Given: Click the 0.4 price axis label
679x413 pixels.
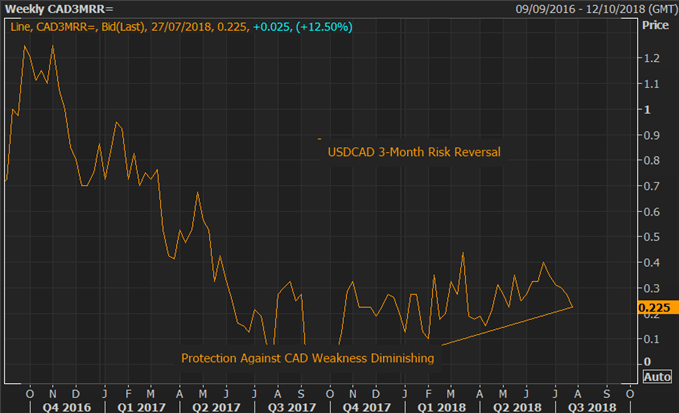Looking at the screenshot, I should pos(652,262).
